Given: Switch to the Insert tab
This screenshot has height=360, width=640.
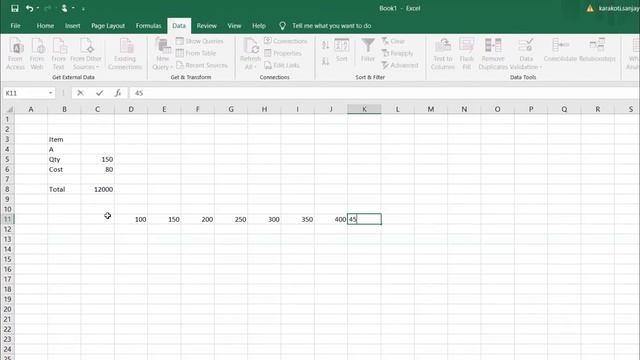Looking at the screenshot, I should (x=73, y=26).
